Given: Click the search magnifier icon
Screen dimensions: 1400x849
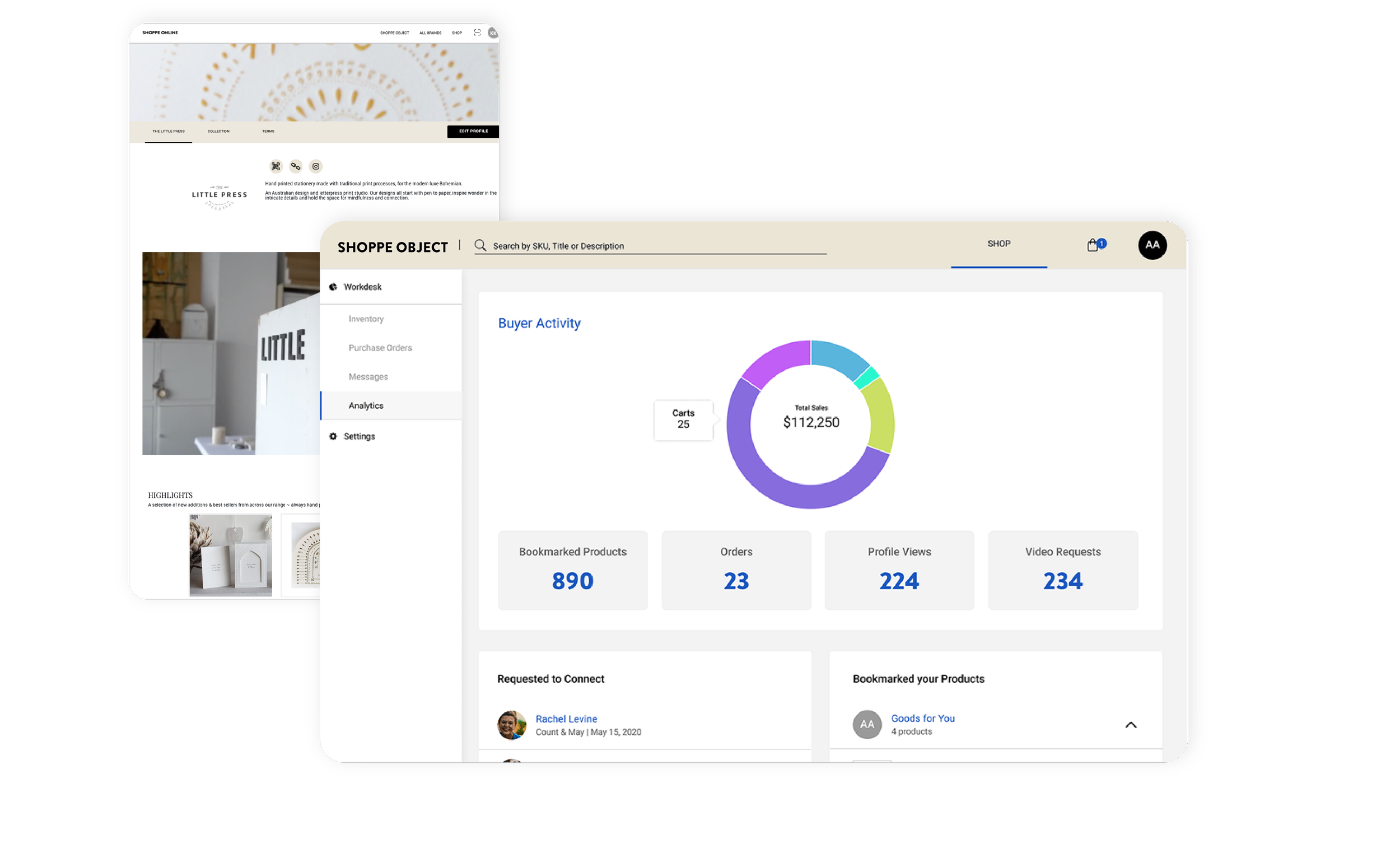Looking at the screenshot, I should coord(480,245).
